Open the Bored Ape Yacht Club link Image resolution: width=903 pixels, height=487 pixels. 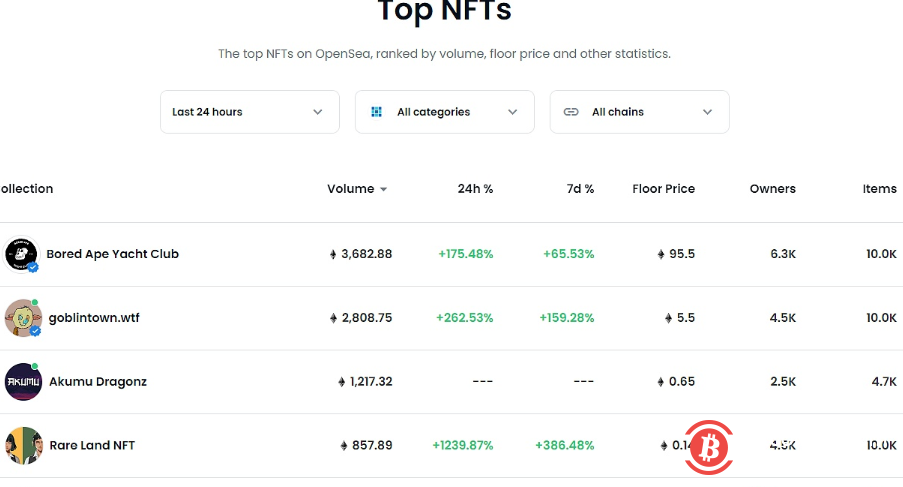click(x=112, y=254)
